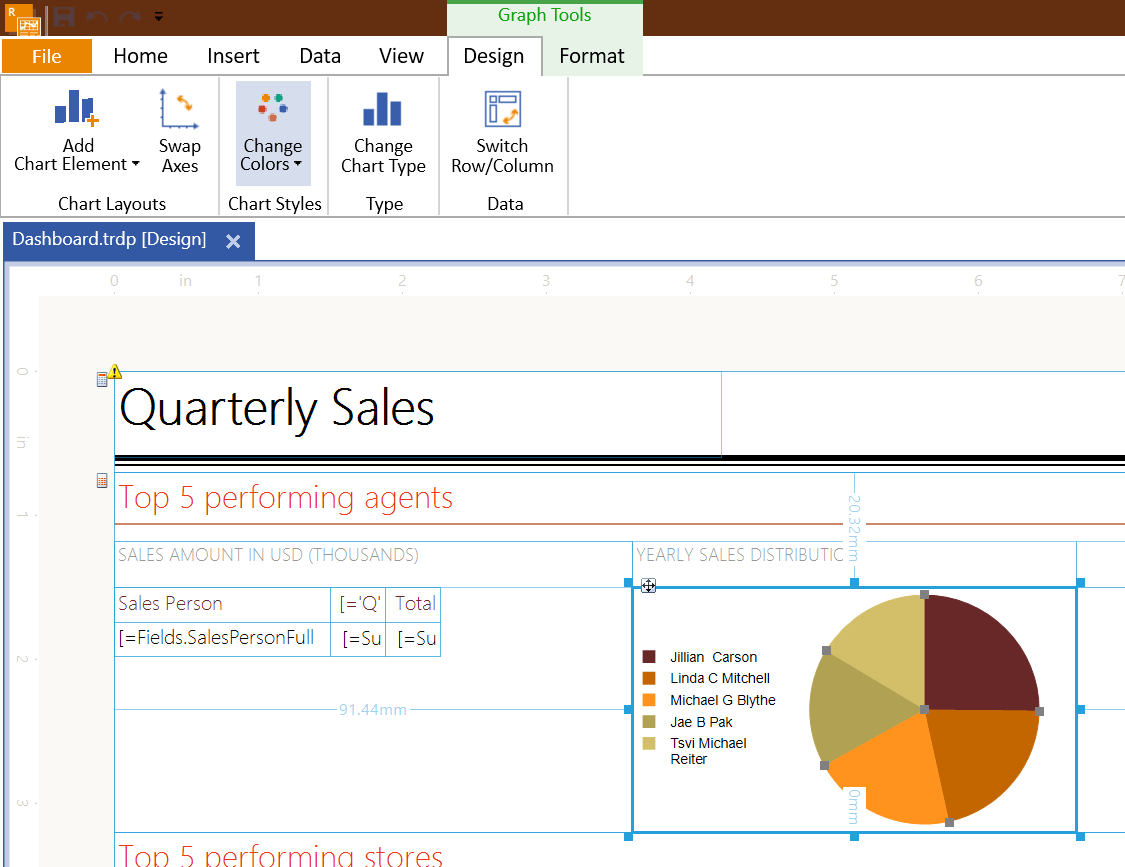
Task: Click the warning icon beside report header
Action: coord(114,372)
